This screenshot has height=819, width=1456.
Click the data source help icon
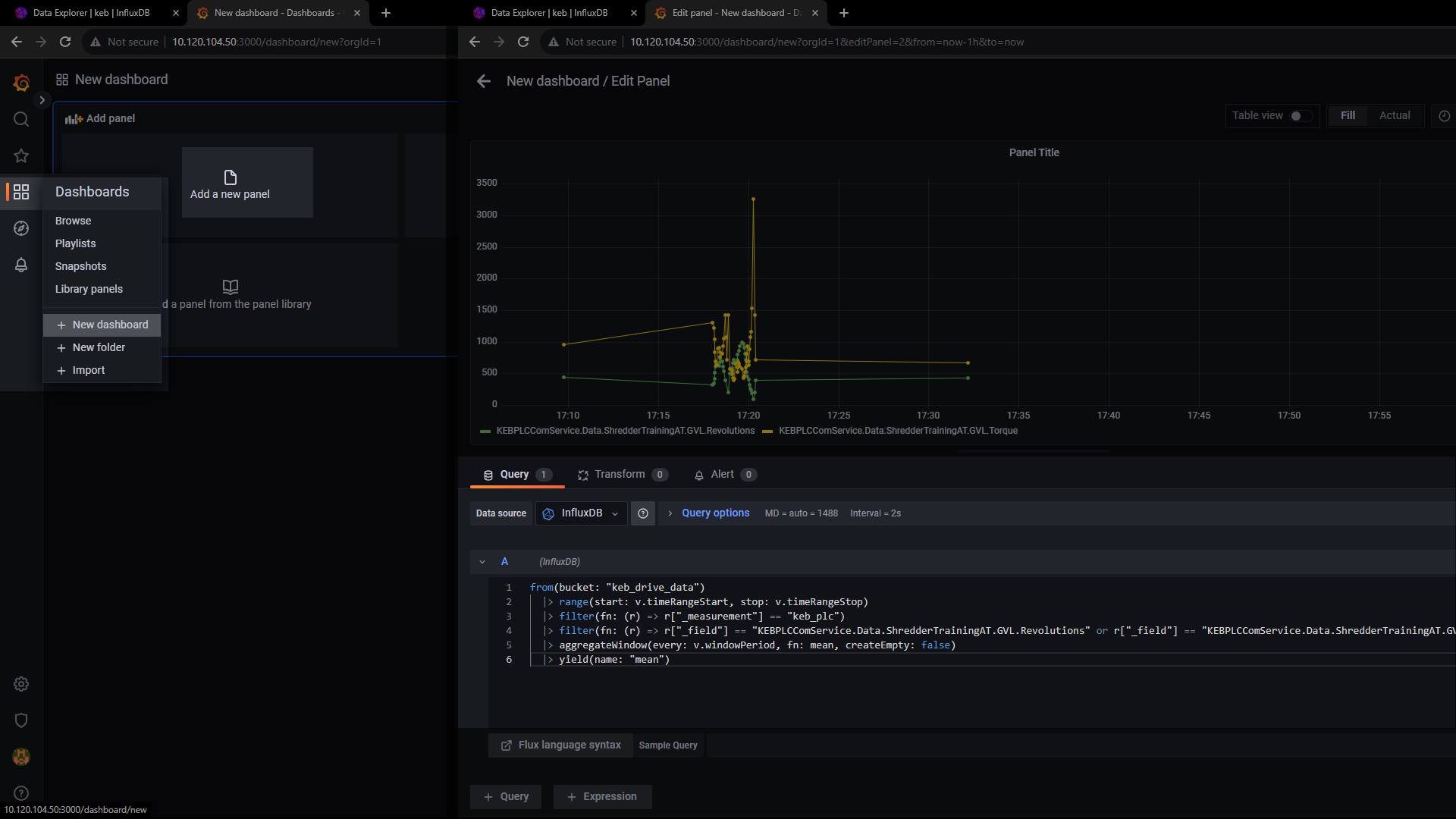pyautogui.click(x=643, y=513)
